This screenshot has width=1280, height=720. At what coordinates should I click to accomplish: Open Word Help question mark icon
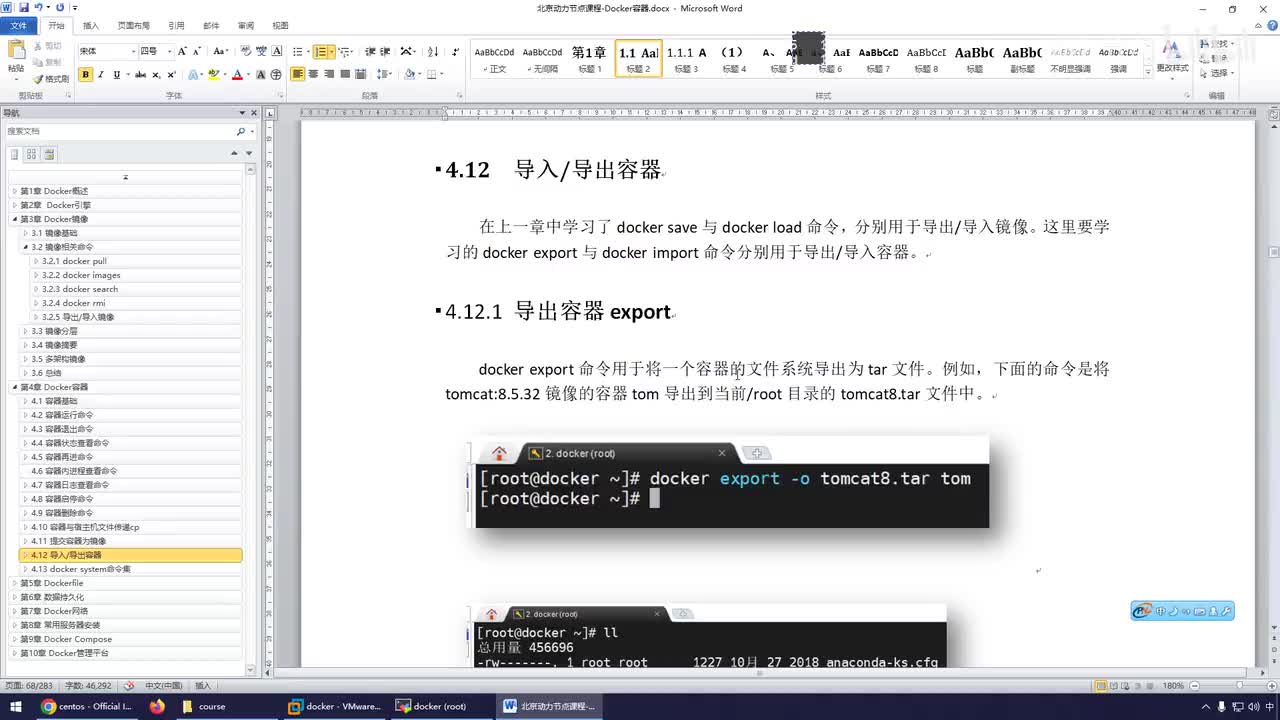click(1272, 25)
